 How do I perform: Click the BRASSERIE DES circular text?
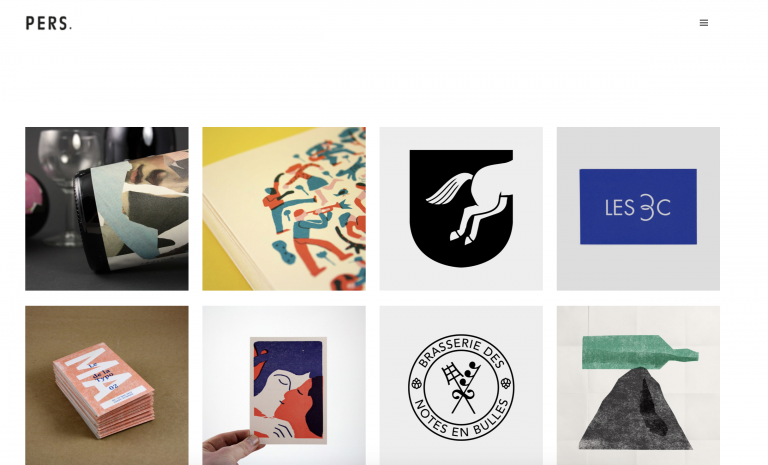(x=461, y=349)
